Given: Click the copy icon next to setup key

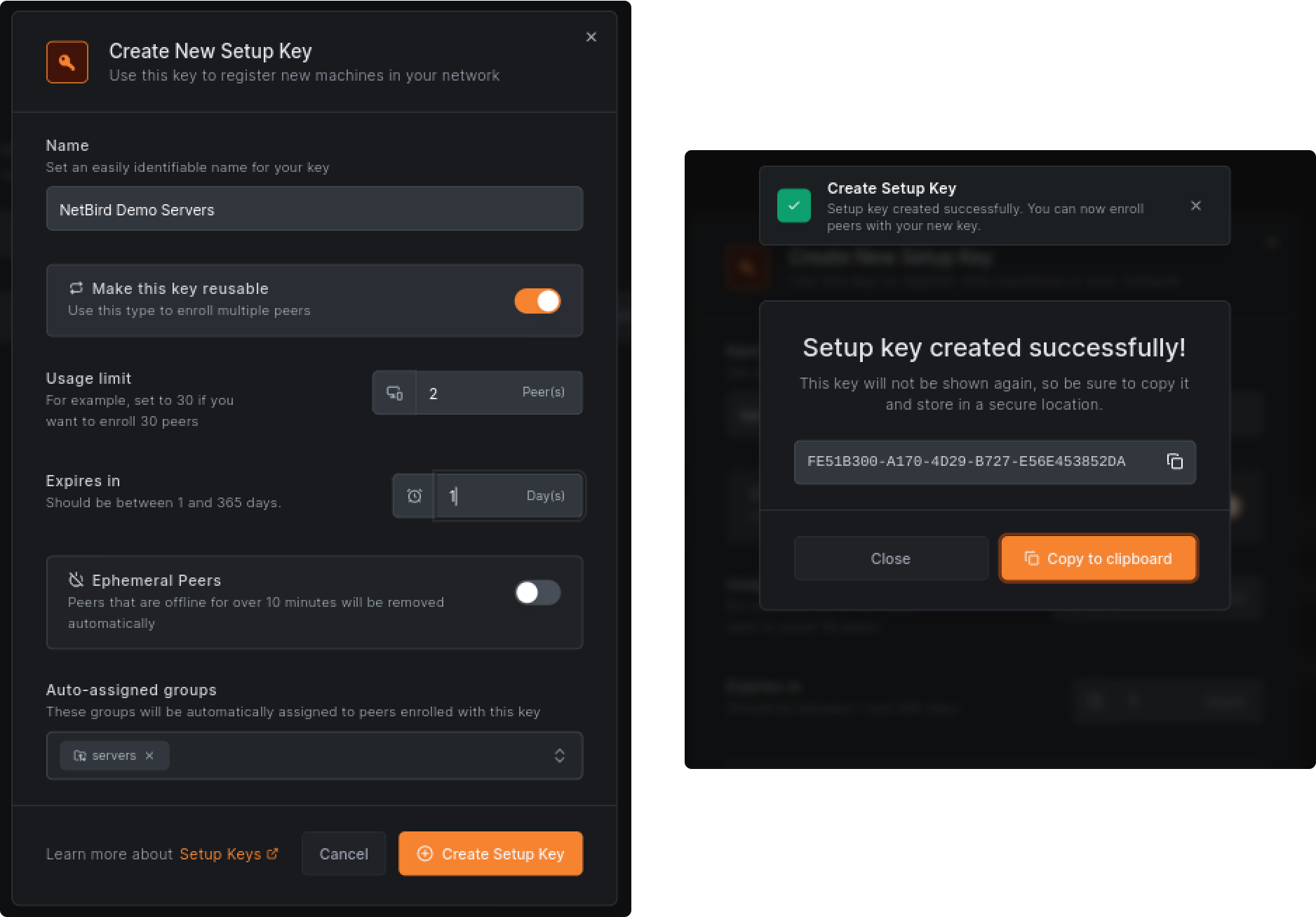Looking at the screenshot, I should pos(1175,461).
